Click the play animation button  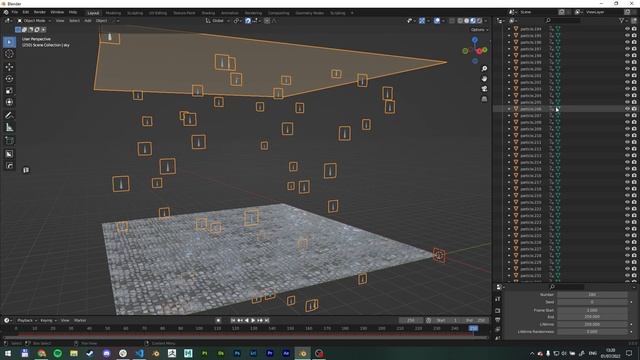click(253, 320)
